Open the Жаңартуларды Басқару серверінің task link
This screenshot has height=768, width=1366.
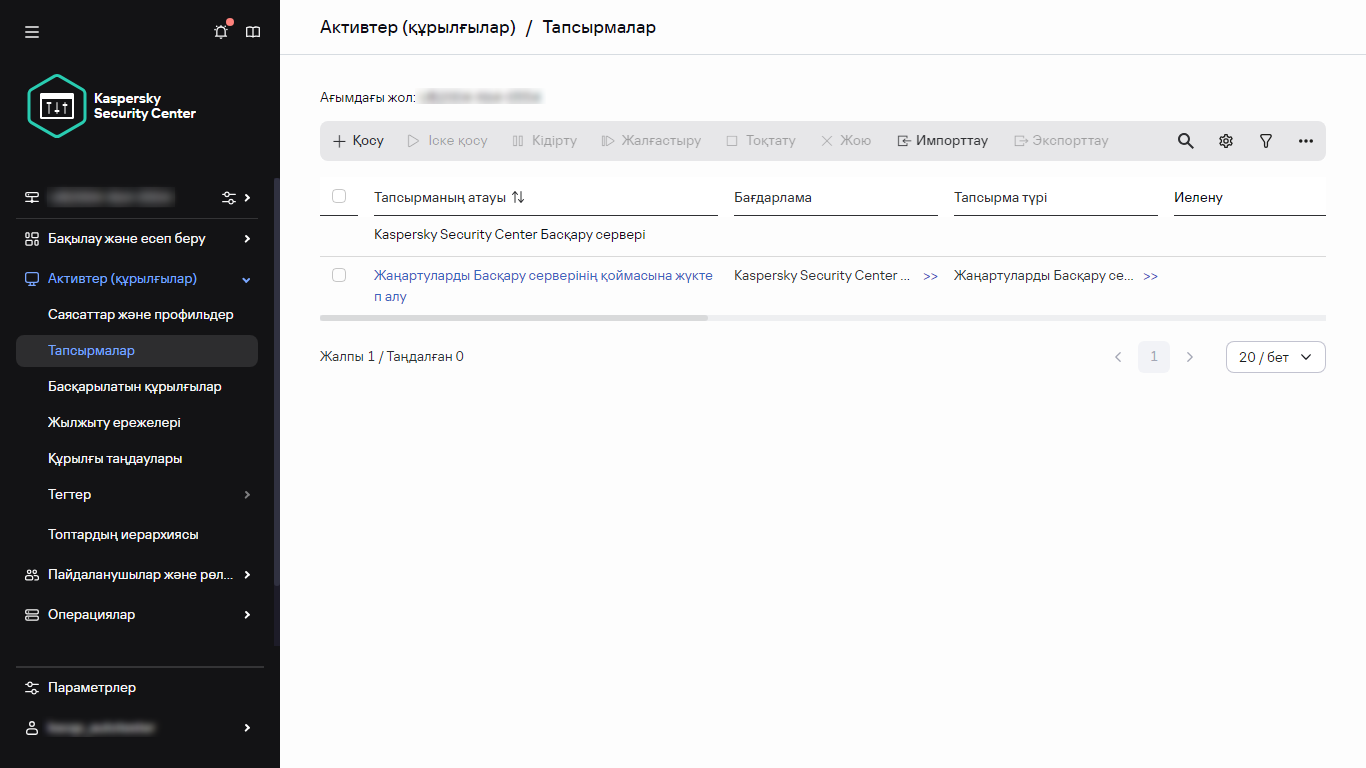pyautogui.click(x=544, y=286)
